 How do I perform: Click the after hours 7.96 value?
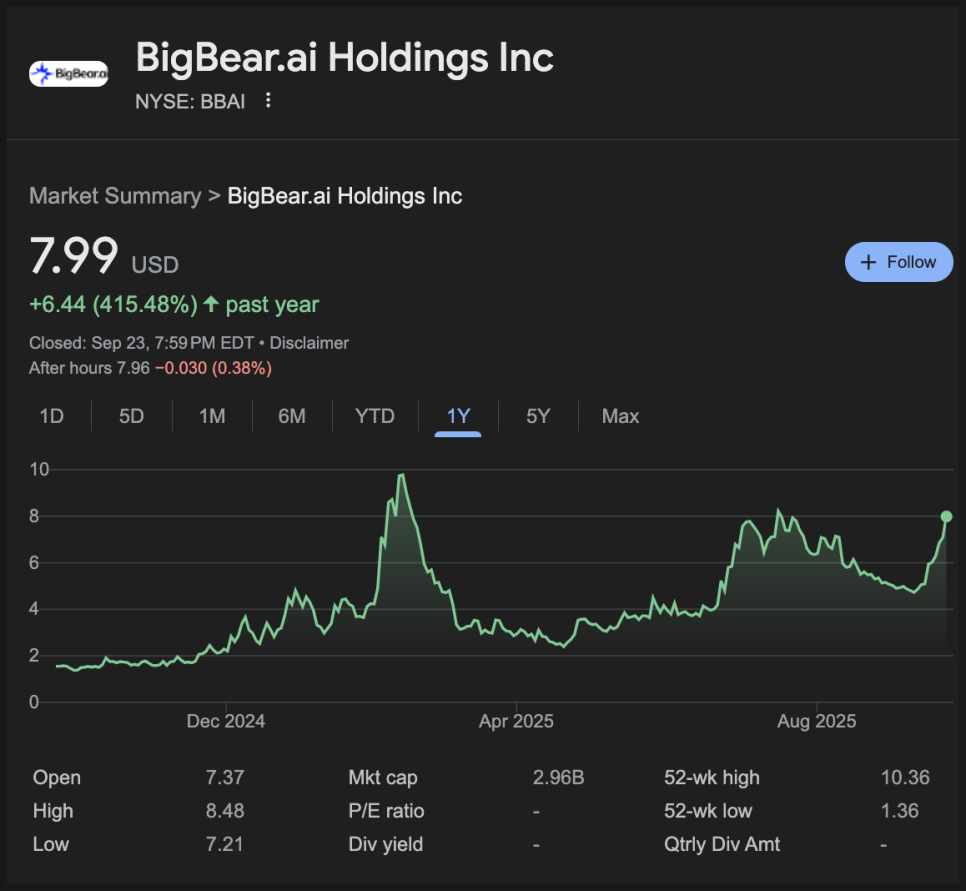pos(133,368)
